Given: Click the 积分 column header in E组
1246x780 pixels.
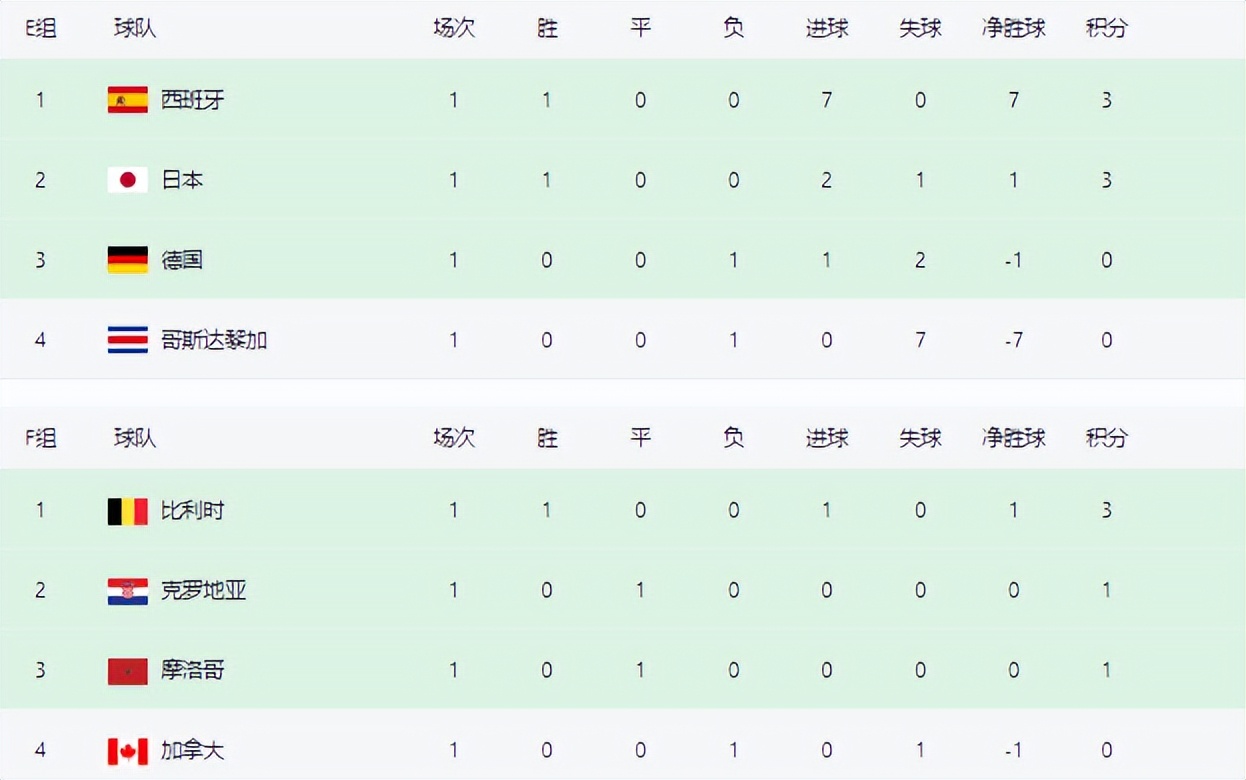Looking at the screenshot, I should click(x=1106, y=29).
